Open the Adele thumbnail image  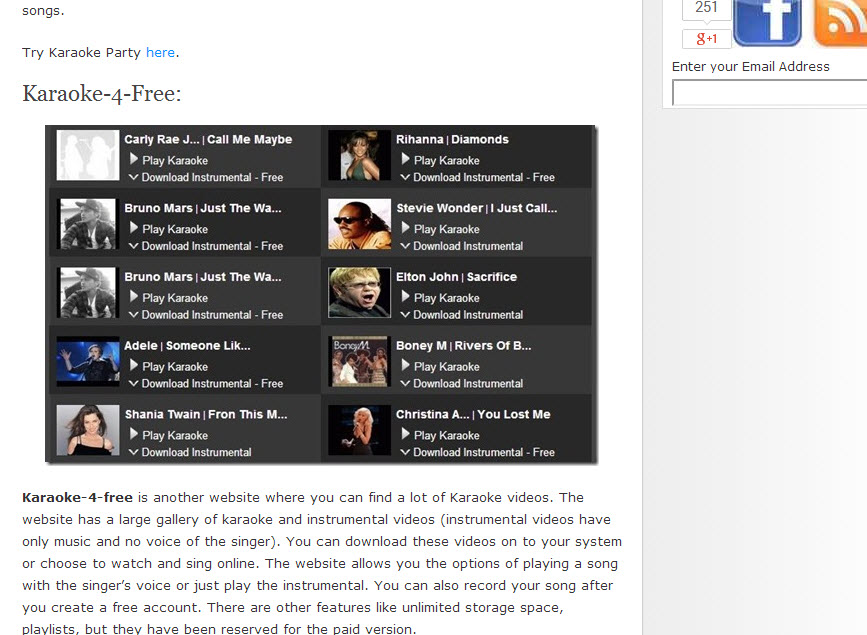(x=88, y=361)
